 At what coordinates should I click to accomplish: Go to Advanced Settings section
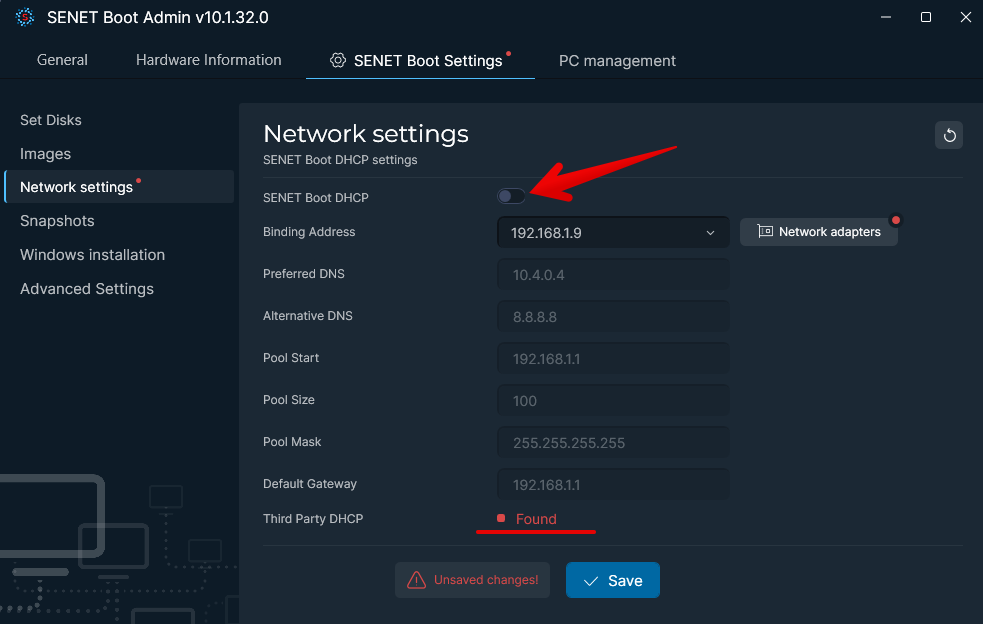(x=86, y=288)
